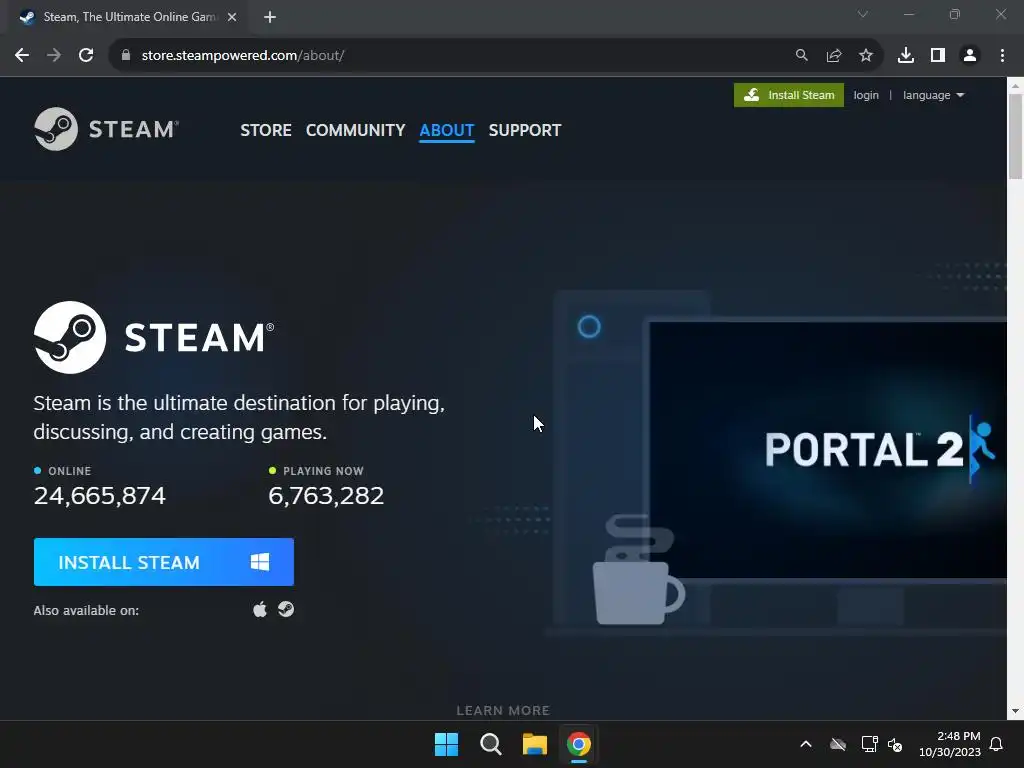Click the PLAYING NOW count 6,763,282

tap(326, 496)
